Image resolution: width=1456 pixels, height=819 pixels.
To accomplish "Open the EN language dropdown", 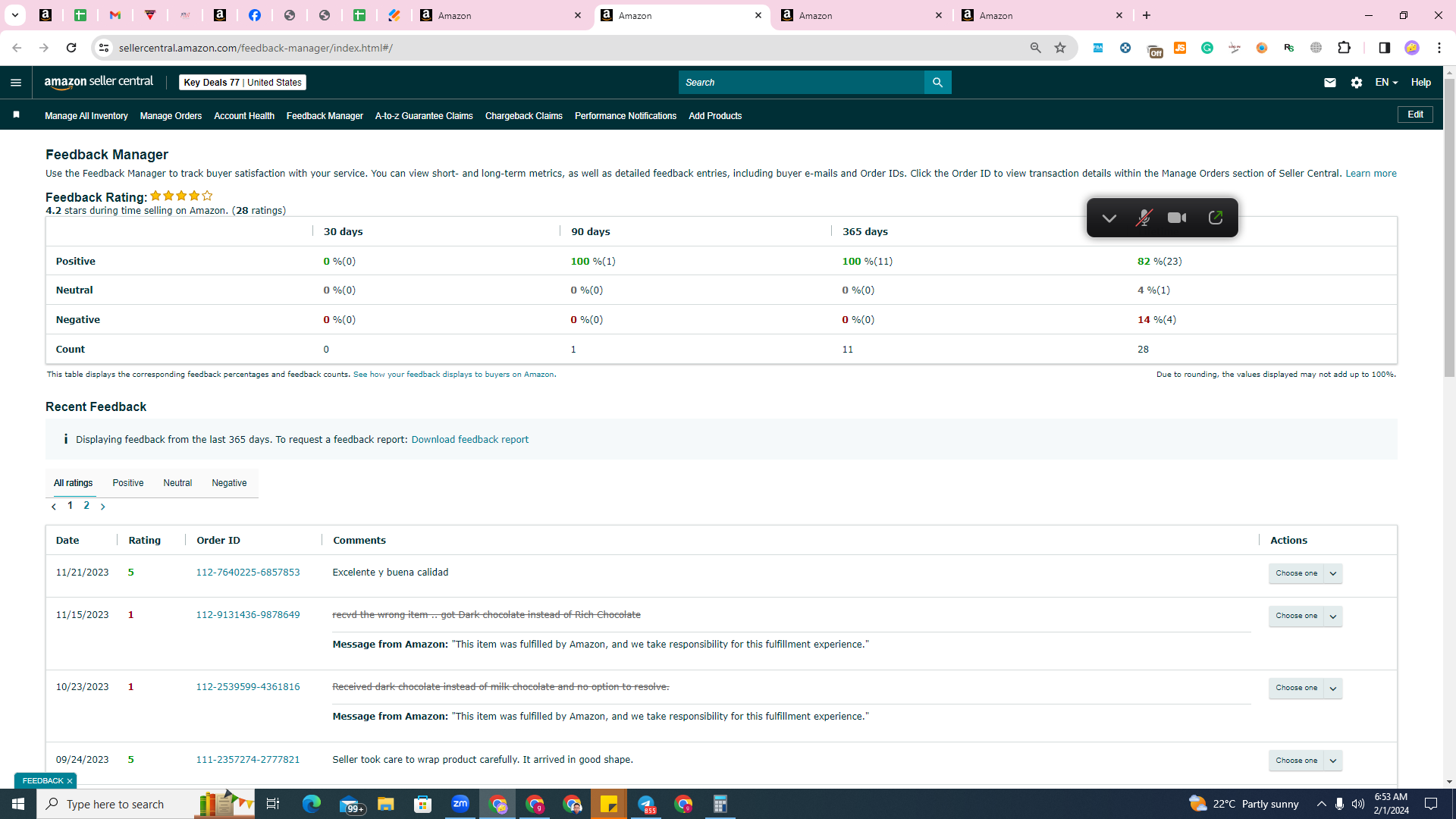I will (x=1386, y=83).
